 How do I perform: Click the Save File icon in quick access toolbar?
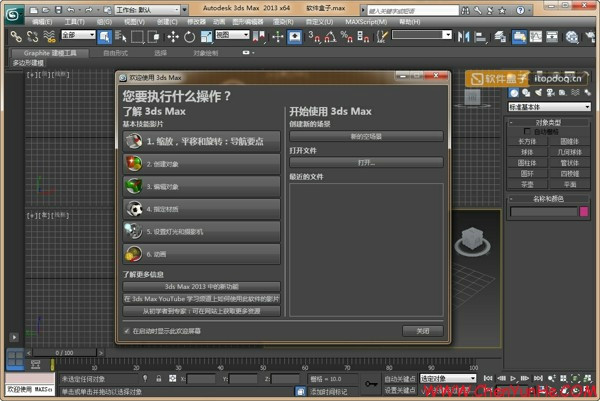click(x=59, y=10)
